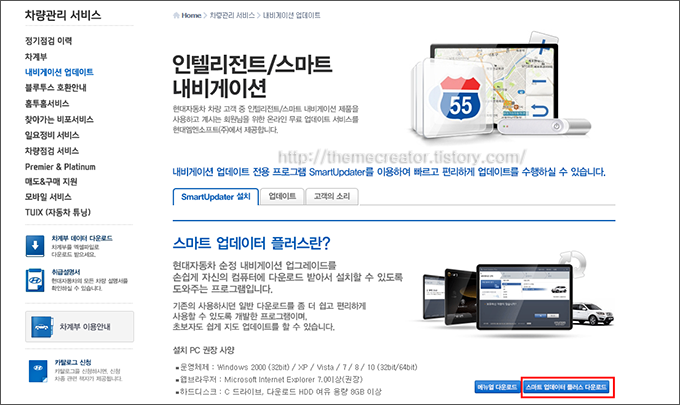Open 모바일 서비스 in the sidebar
Viewport: 680px width, 405px height.
pos(48,197)
